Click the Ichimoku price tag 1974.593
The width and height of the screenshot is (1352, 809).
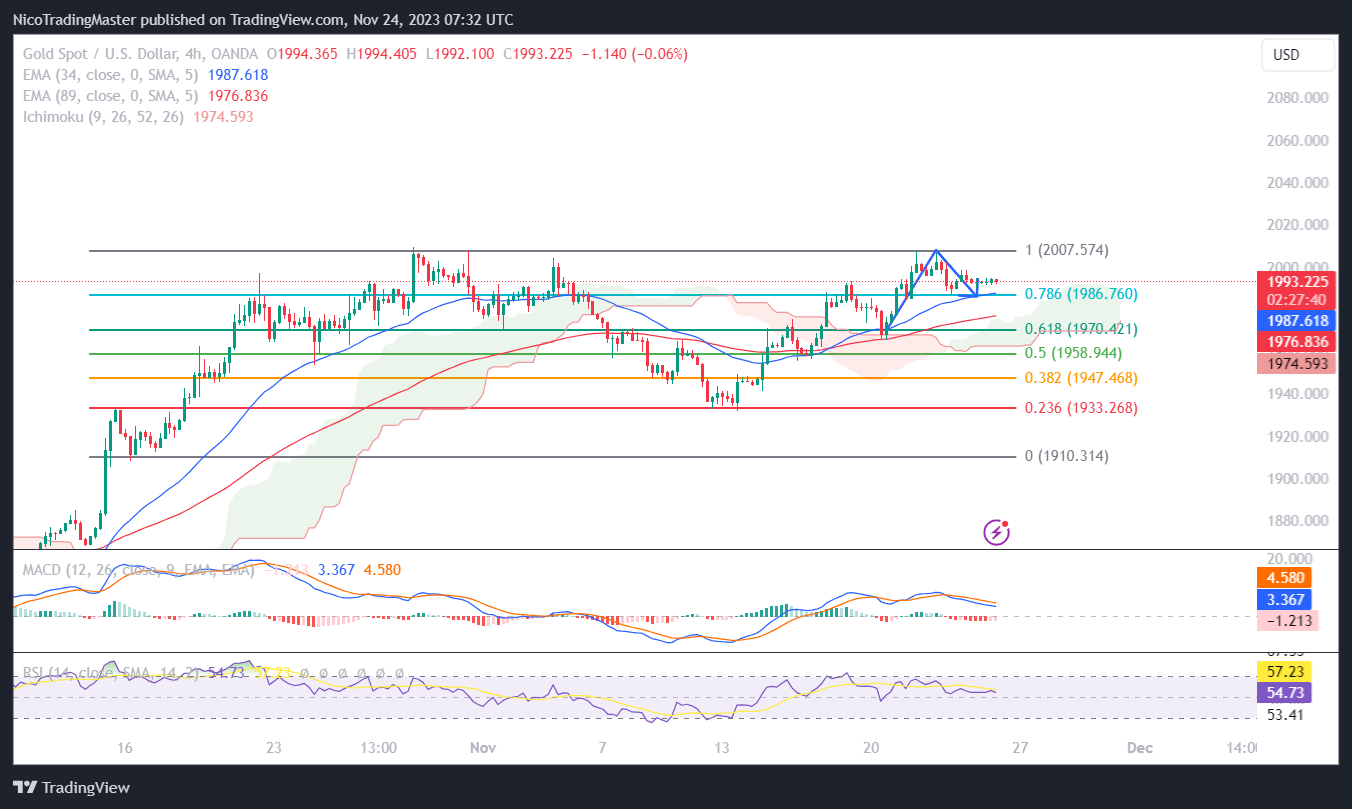(1296, 364)
